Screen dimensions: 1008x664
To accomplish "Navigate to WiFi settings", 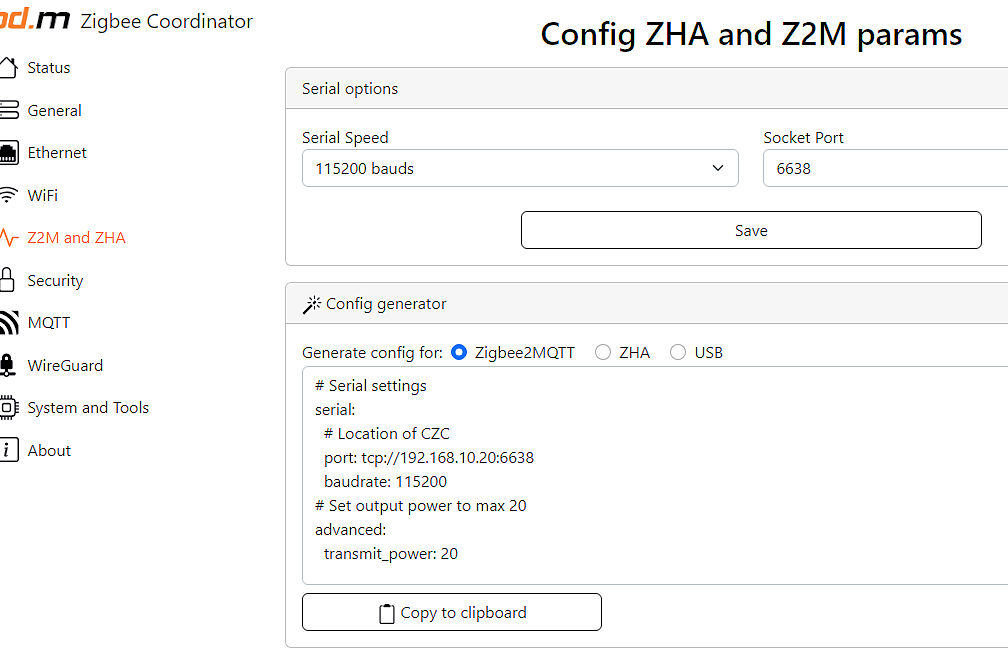I will [42, 195].
